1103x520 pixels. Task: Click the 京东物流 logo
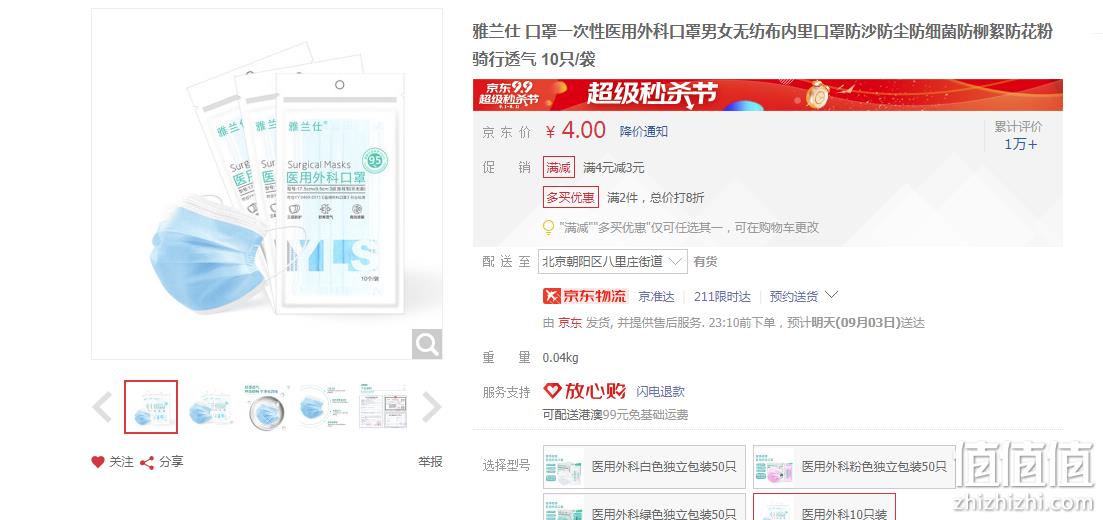585,296
